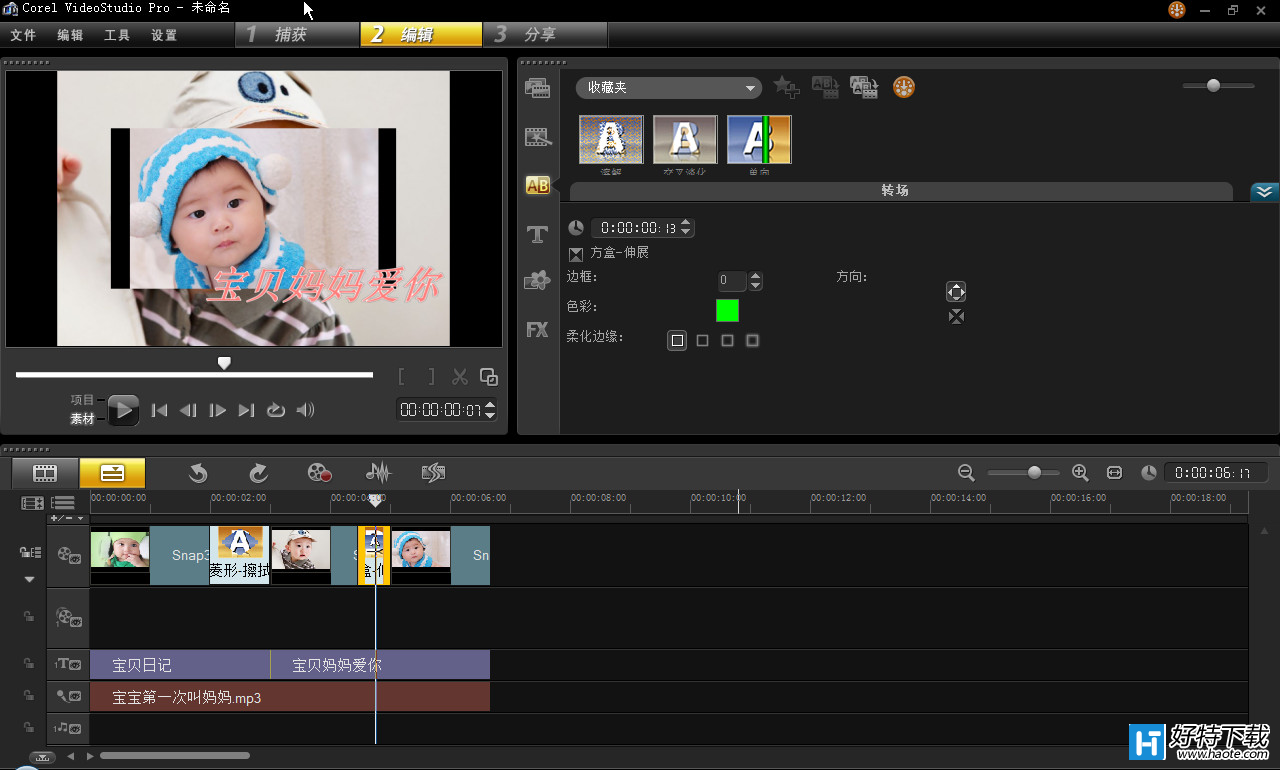
Task: Expand ripple editing options arrow
Action: point(29,580)
